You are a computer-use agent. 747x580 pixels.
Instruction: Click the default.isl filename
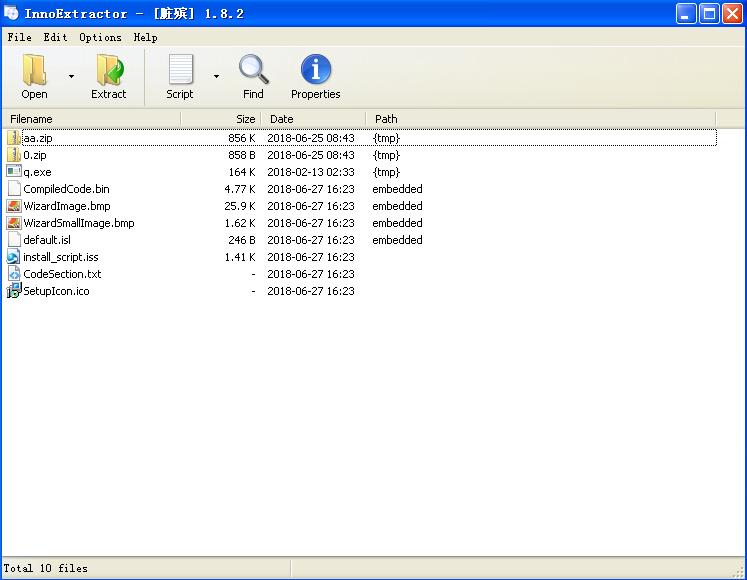pos(47,240)
